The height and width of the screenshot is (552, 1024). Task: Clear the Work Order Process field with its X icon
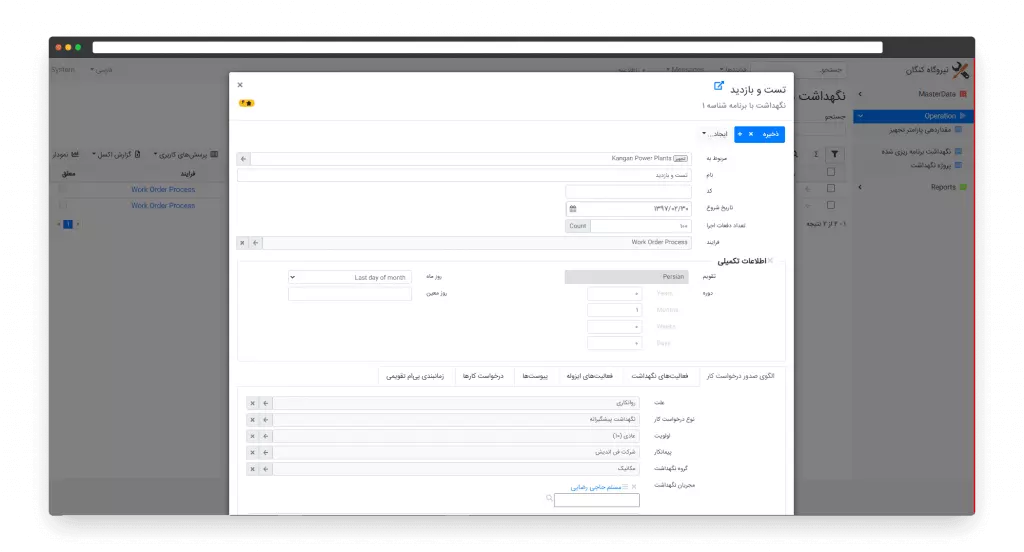(242, 242)
